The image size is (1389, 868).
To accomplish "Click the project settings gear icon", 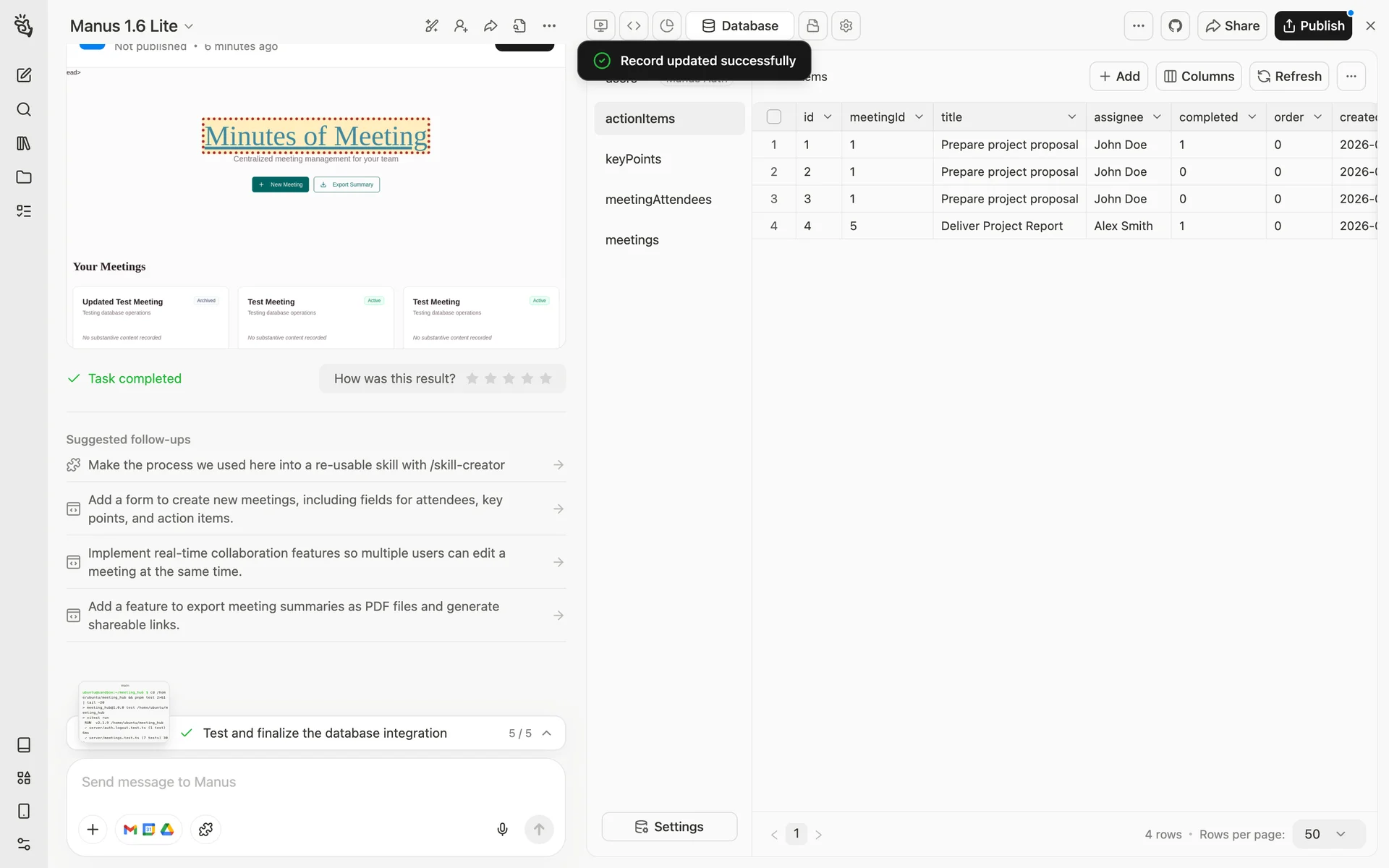I will pos(846,26).
